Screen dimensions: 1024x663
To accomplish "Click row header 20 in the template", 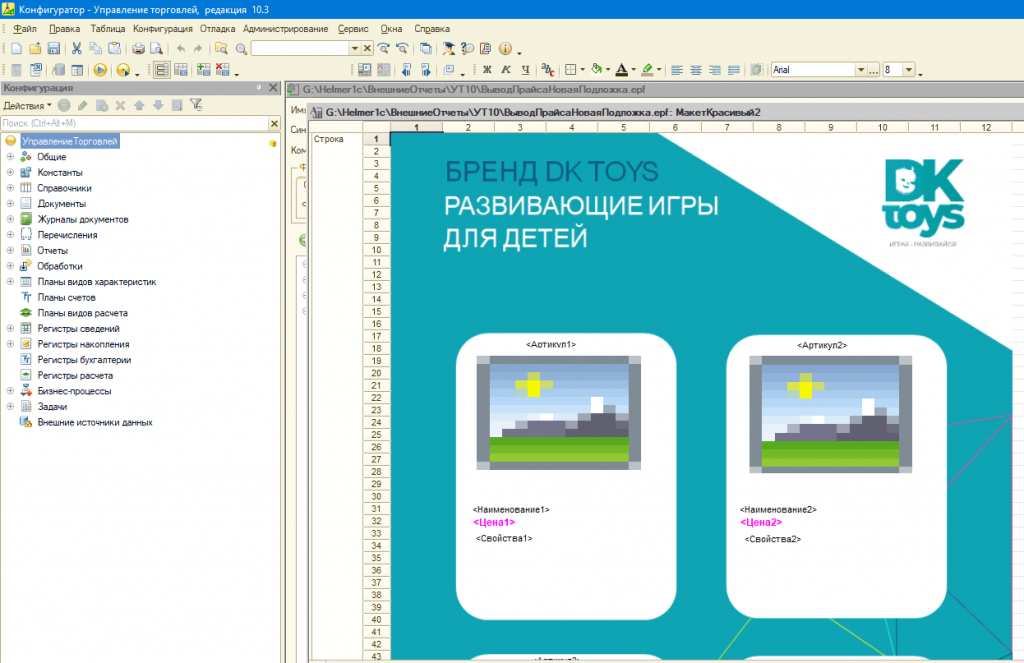I will 376,373.
